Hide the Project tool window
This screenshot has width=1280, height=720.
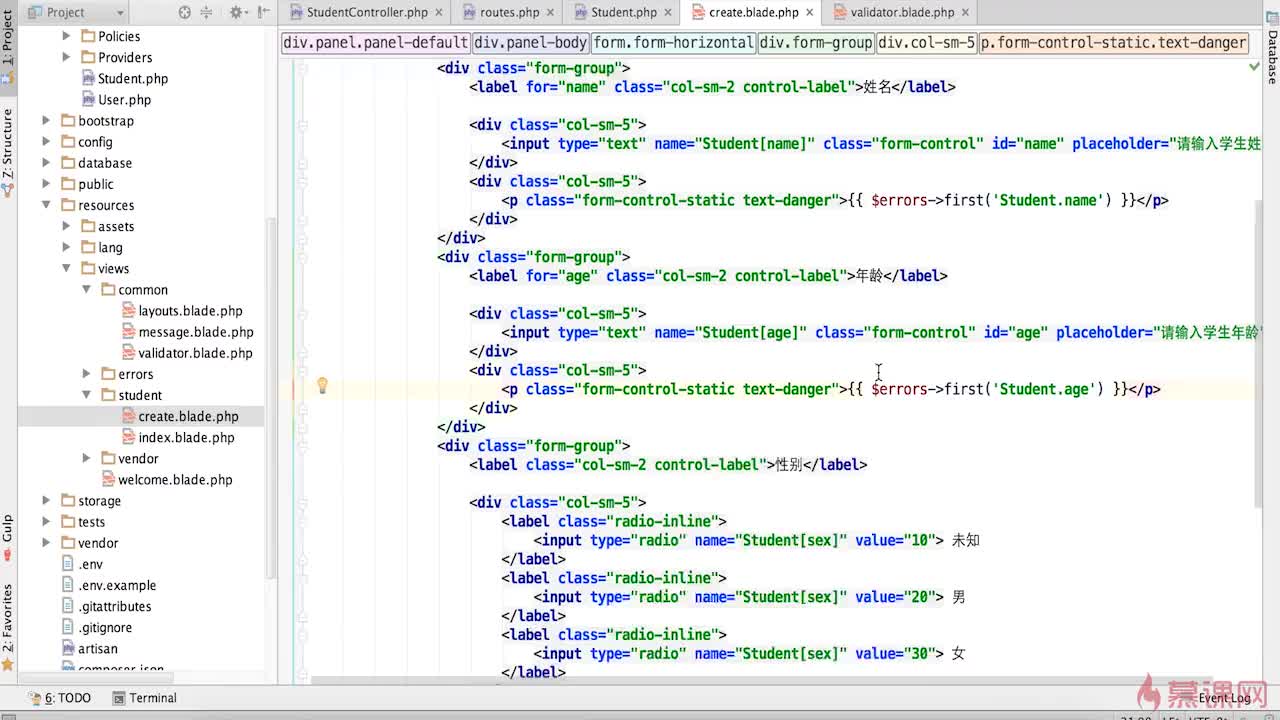(265, 12)
